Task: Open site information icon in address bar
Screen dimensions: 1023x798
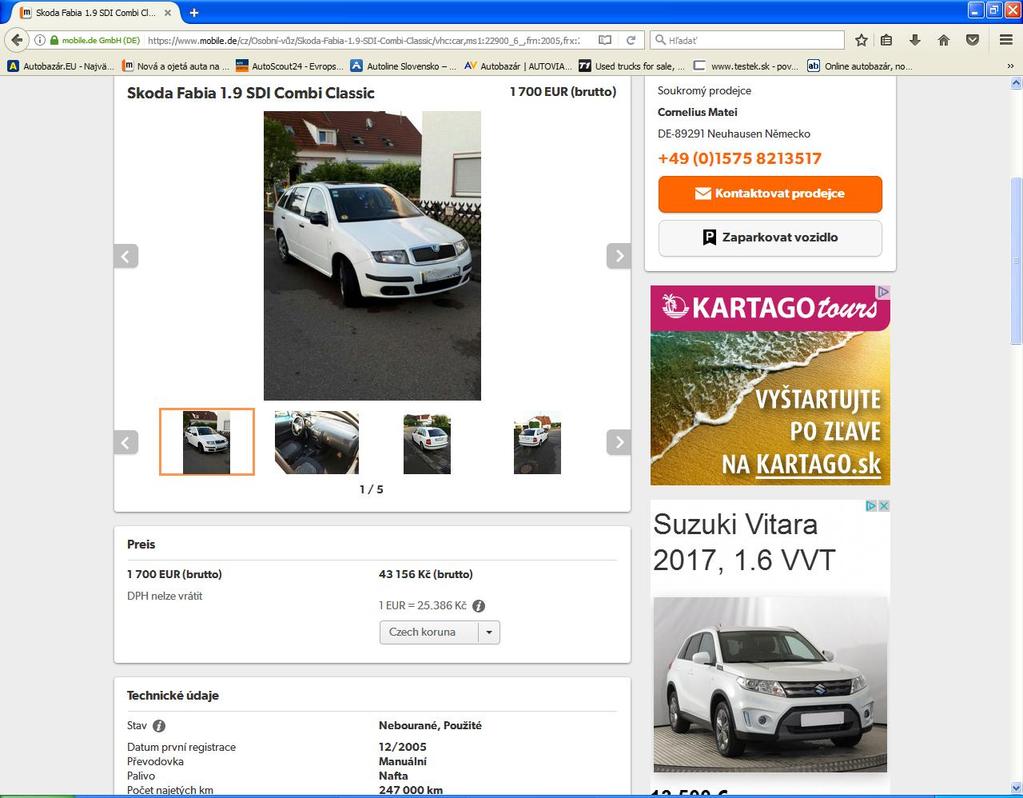Action: click(x=40, y=40)
